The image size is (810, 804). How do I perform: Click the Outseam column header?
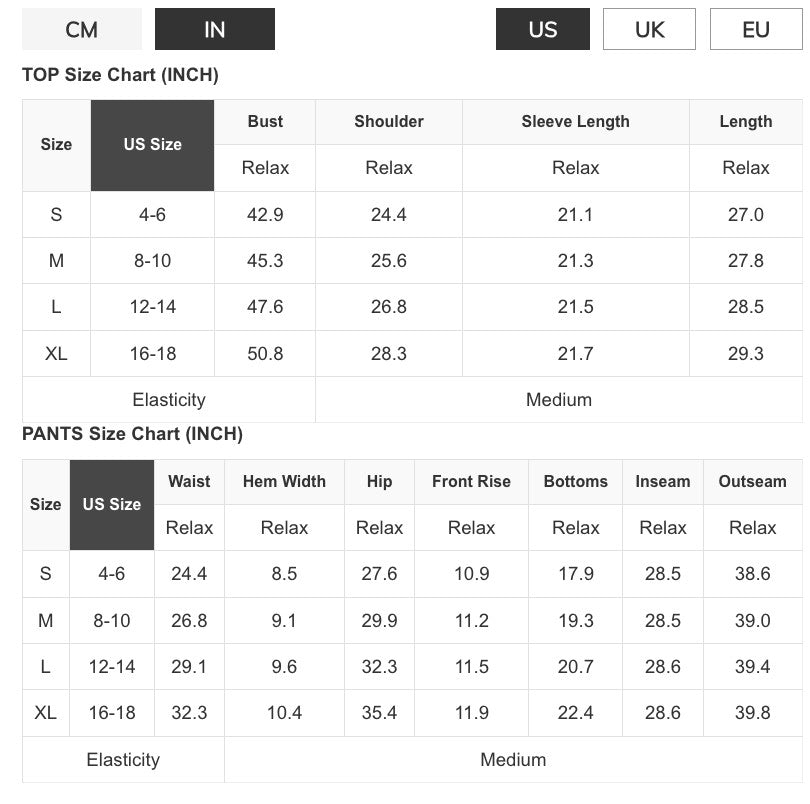(x=752, y=481)
